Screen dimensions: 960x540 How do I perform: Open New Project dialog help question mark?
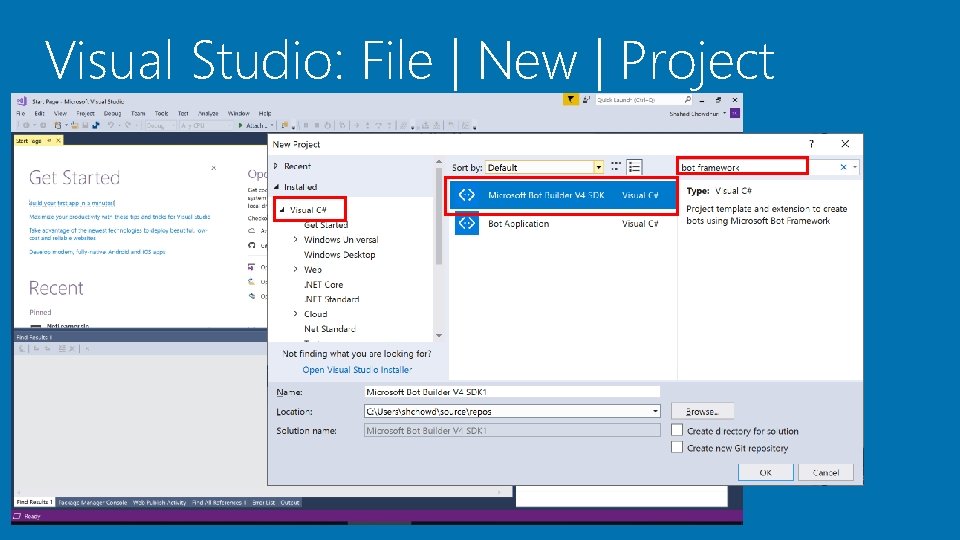tap(811, 144)
